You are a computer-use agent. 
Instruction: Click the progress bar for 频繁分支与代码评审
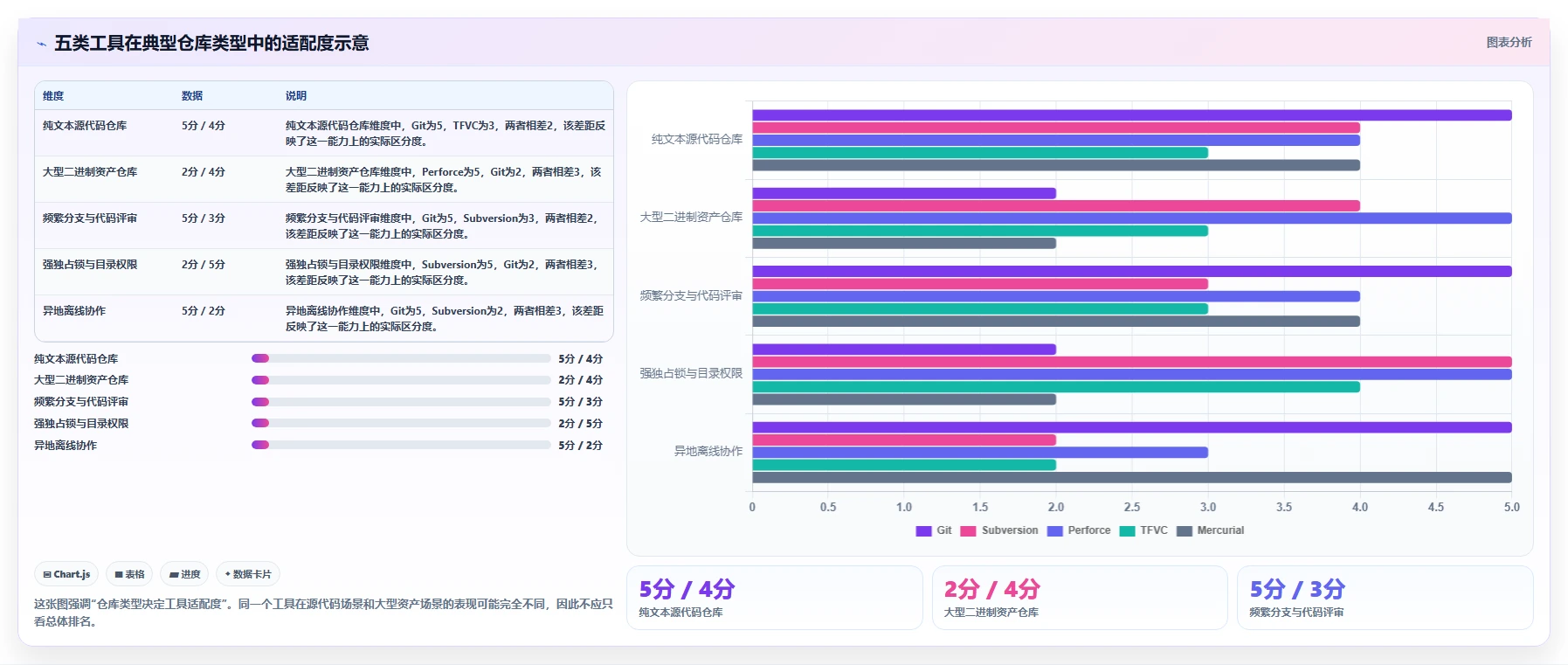(x=401, y=402)
